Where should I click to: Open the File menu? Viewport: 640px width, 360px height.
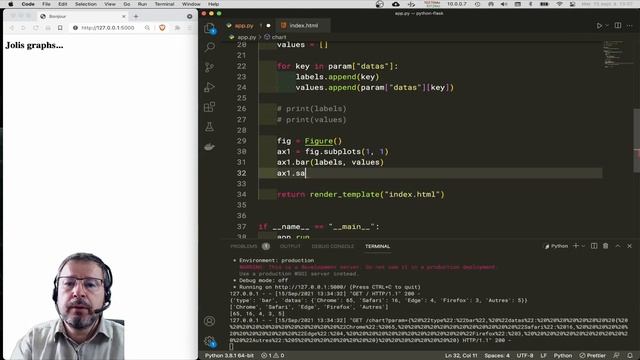[46, 4]
